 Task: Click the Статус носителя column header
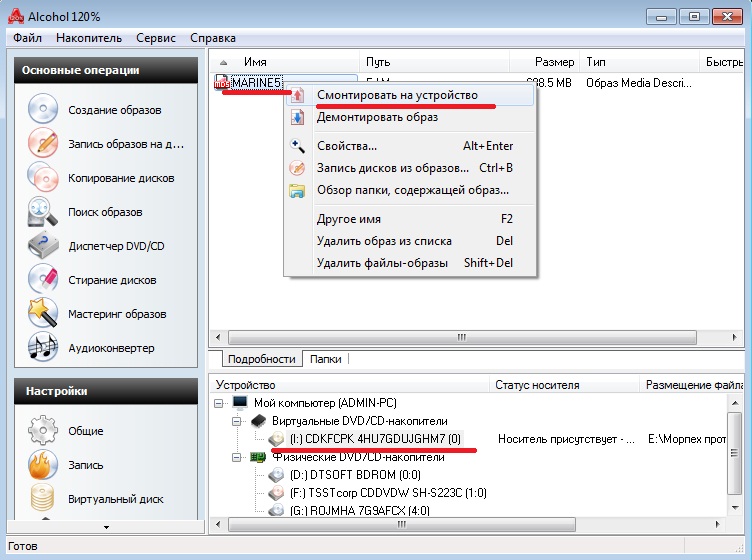pyautogui.click(x=564, y=385)
